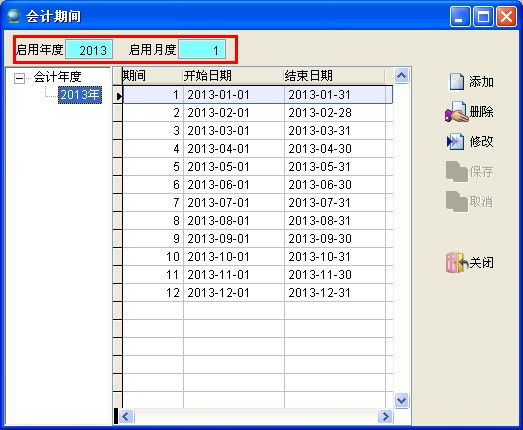Click the 添加 (Add) page icon

456,82
